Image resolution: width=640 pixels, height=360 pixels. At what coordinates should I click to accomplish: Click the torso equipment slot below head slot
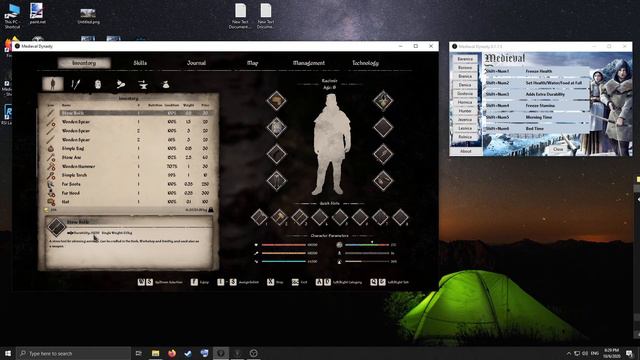point(276,127)
